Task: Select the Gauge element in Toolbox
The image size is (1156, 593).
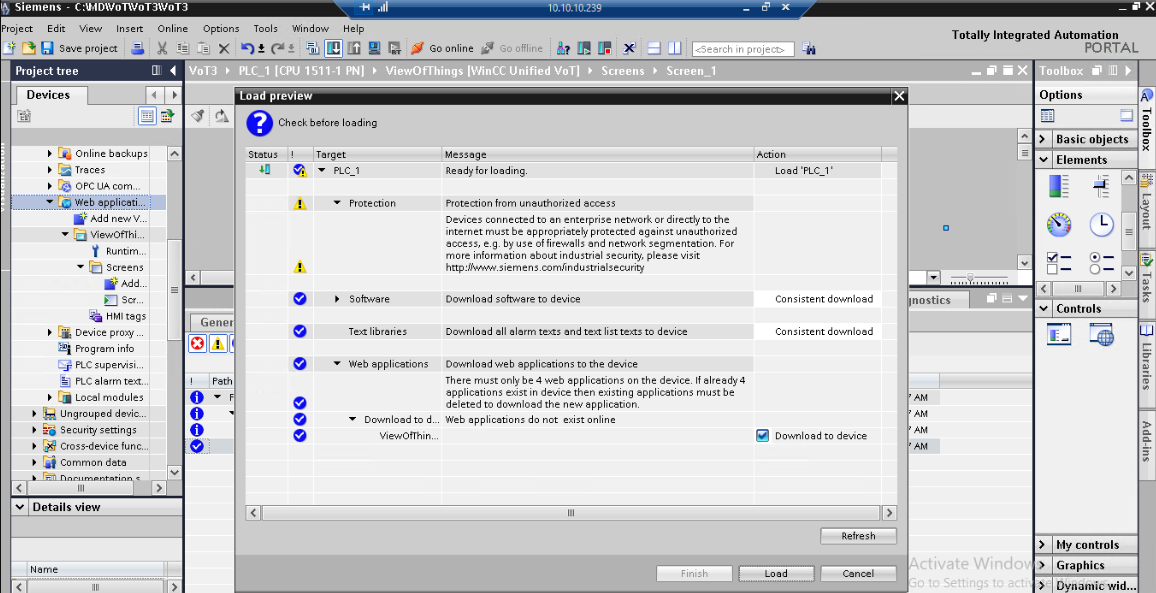Action: click(x=1058, y=224)
